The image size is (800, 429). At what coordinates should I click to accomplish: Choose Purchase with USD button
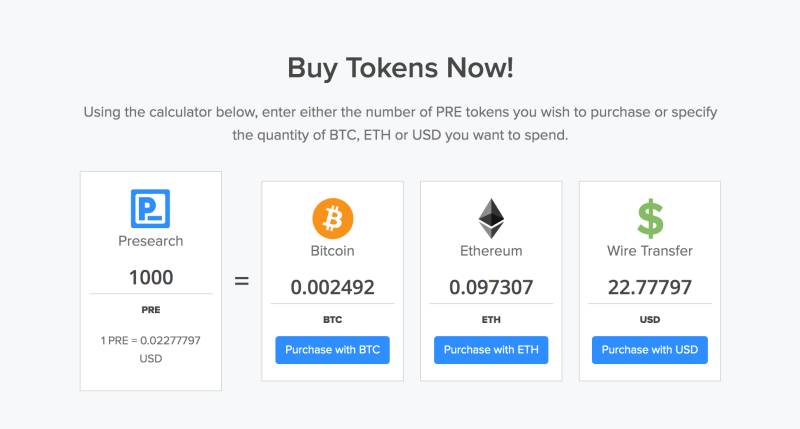point(650,350)
